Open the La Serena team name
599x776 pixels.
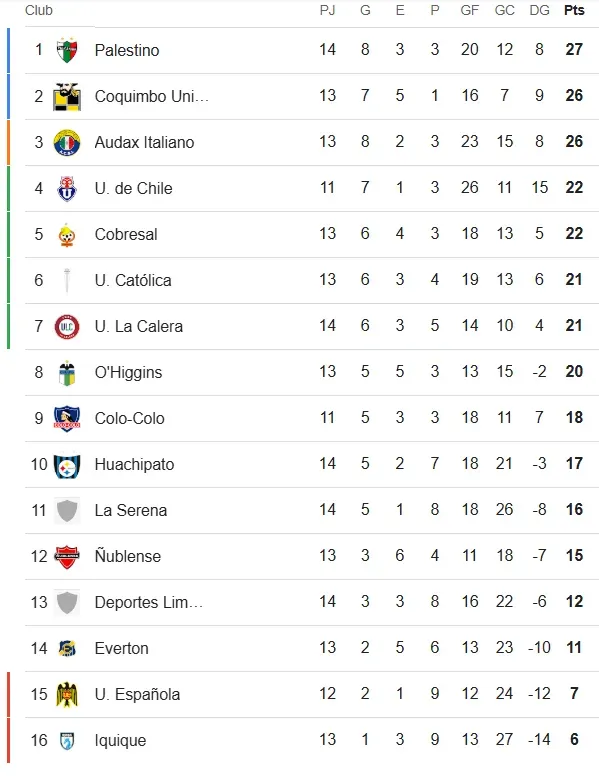tap(131, 510)
